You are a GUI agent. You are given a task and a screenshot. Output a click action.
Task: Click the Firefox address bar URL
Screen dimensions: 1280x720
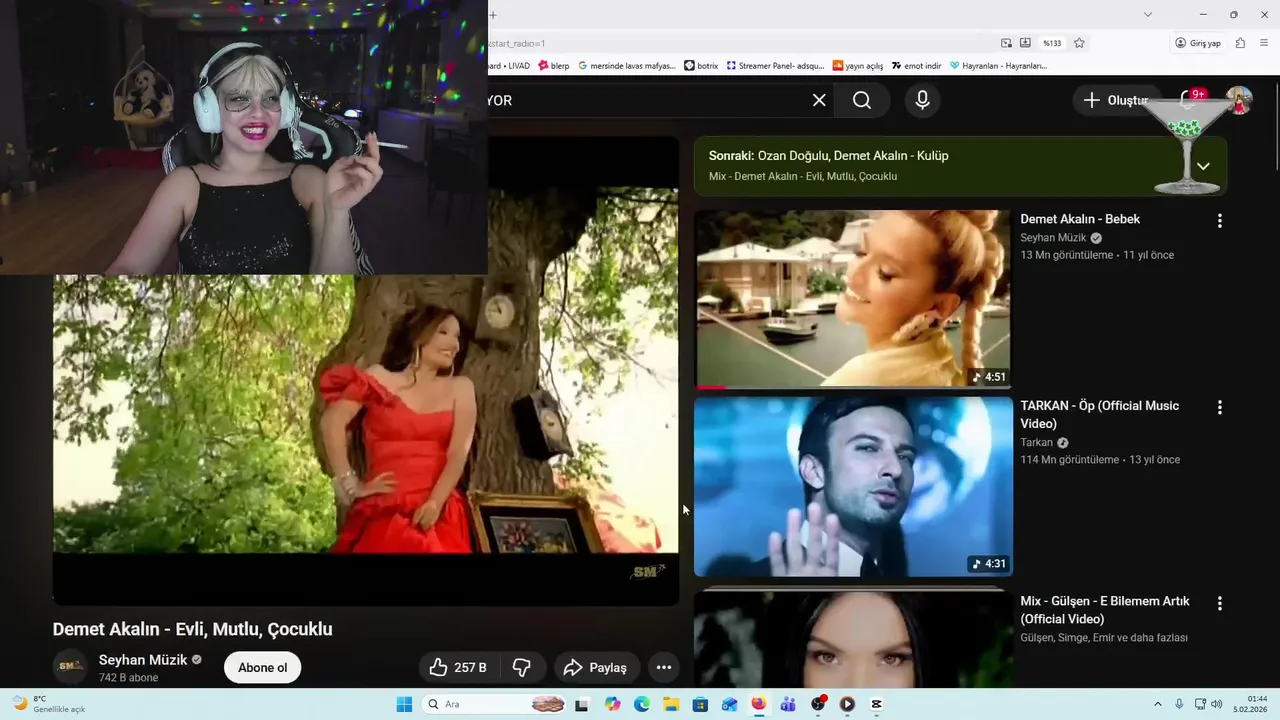click(740, 43)
